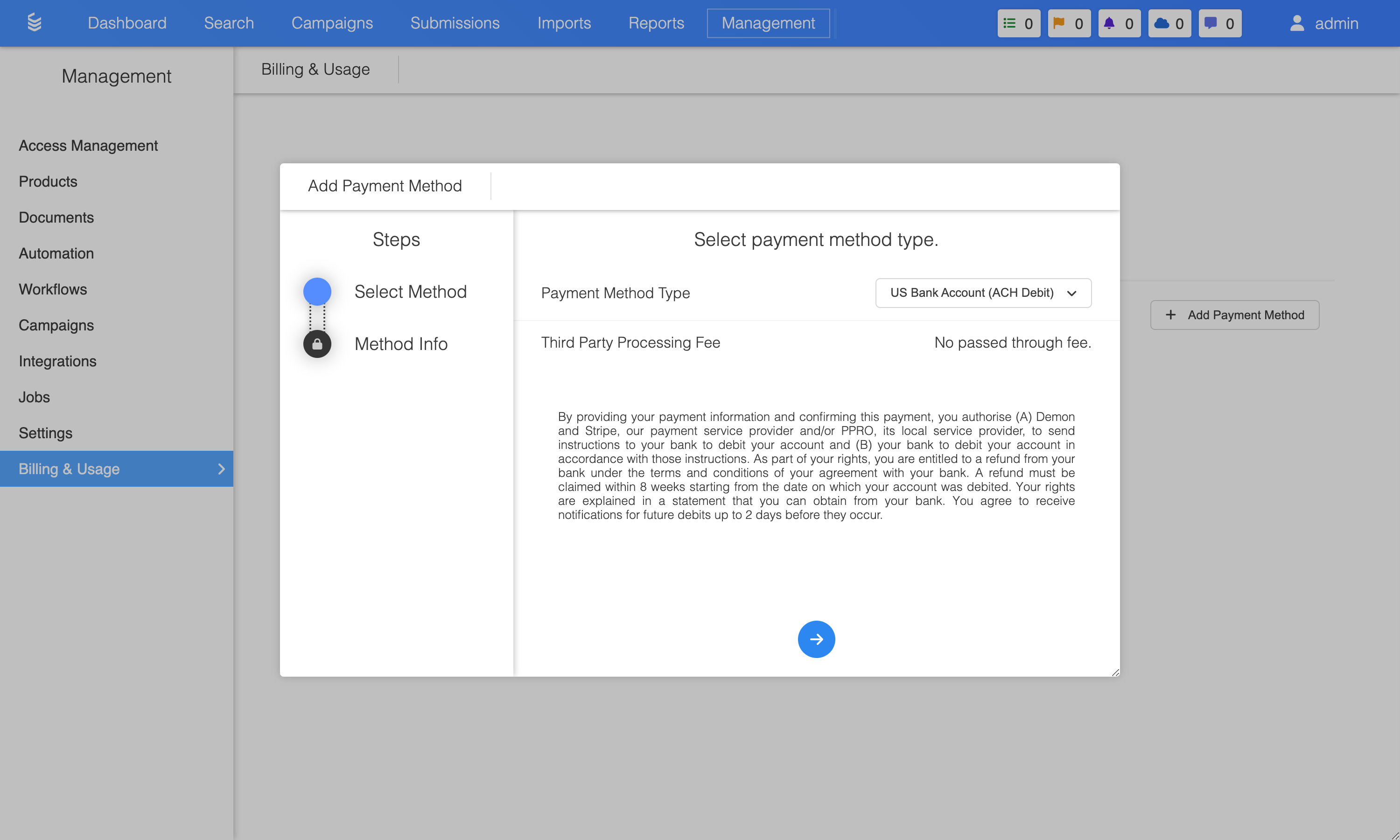The height and width of the screenshot is (840, 1400).
Task: Click the admin user profile icon
Action: click(1297, 23)
